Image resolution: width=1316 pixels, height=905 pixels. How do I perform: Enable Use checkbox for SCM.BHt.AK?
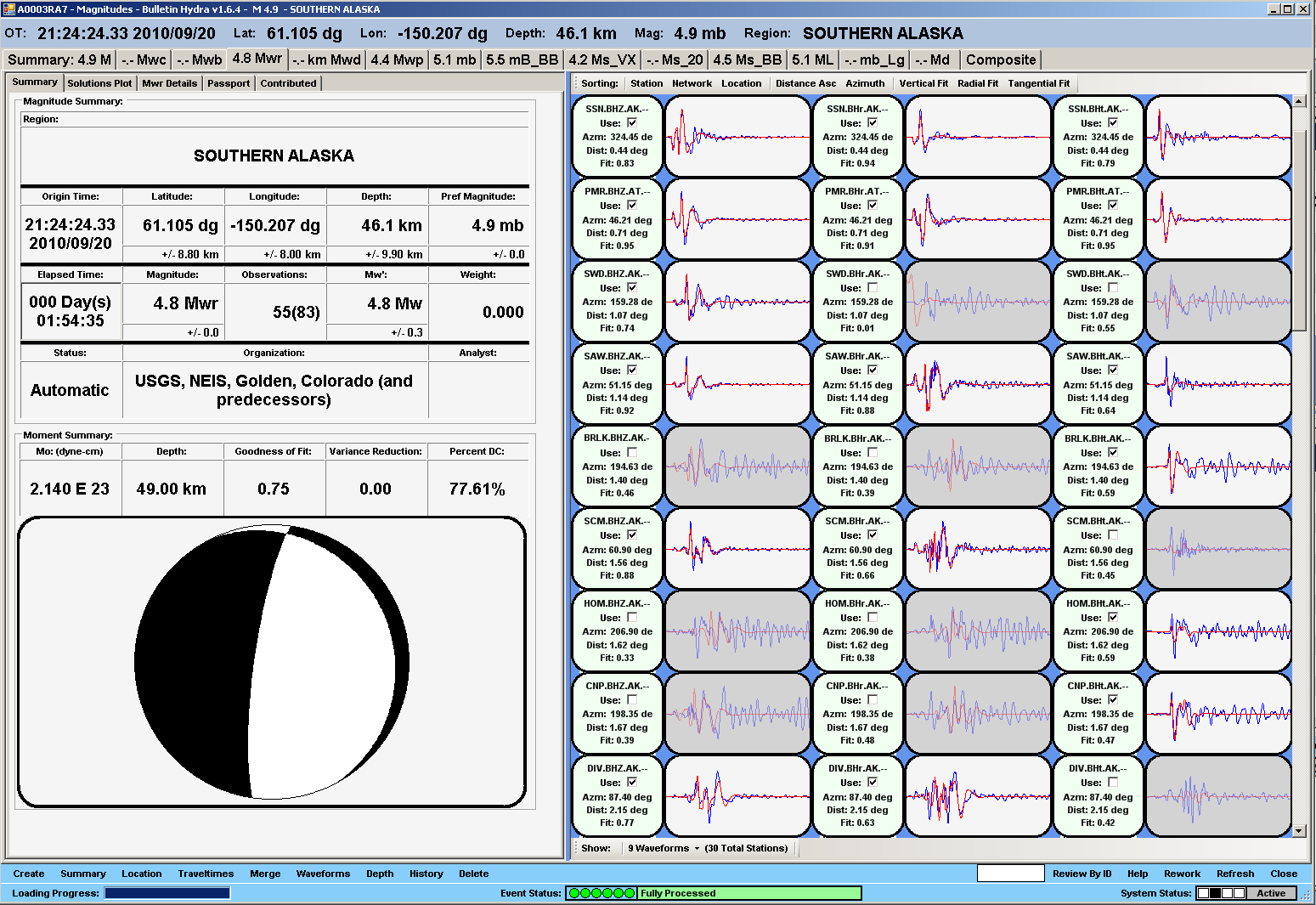pos(1113,535)
